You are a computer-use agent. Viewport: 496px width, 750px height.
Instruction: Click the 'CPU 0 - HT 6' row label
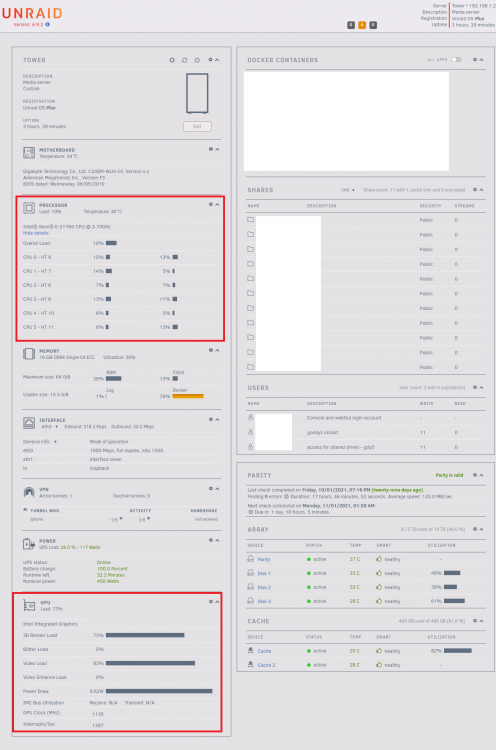pos(37,257)
